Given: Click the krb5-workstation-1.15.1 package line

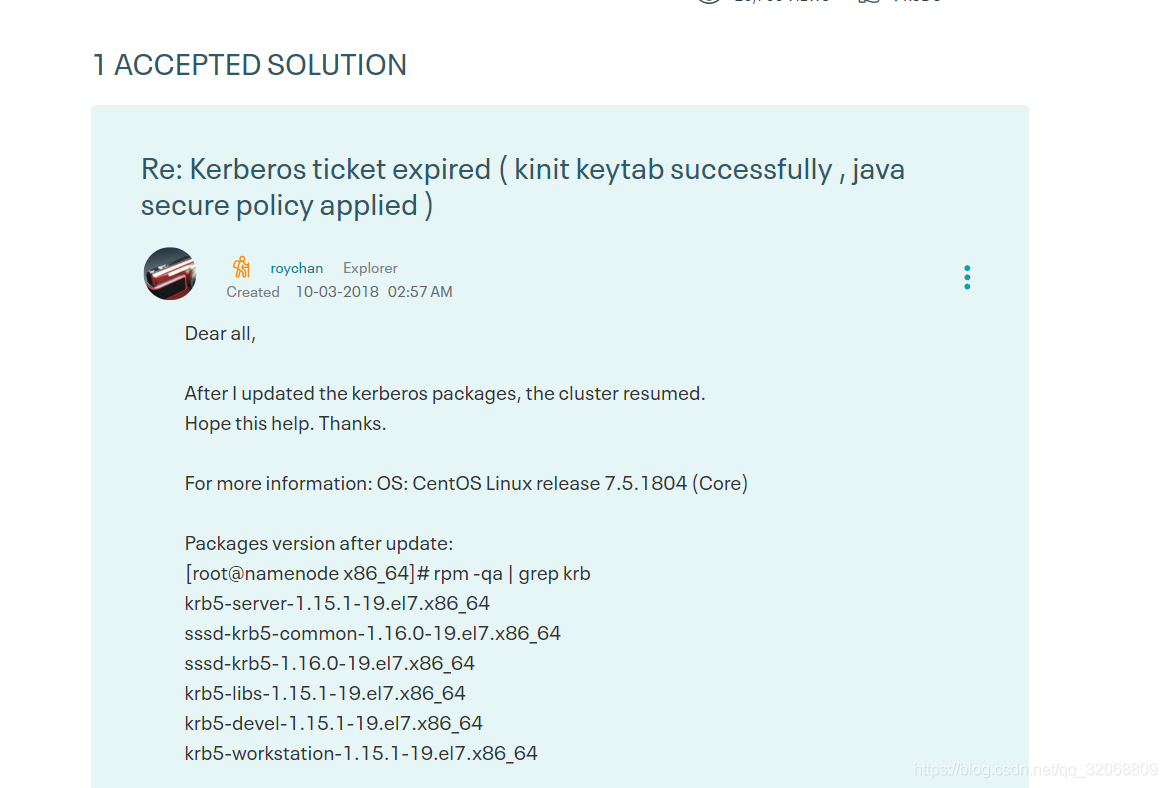Looking at the screenshot, I should tap(361, 753).
